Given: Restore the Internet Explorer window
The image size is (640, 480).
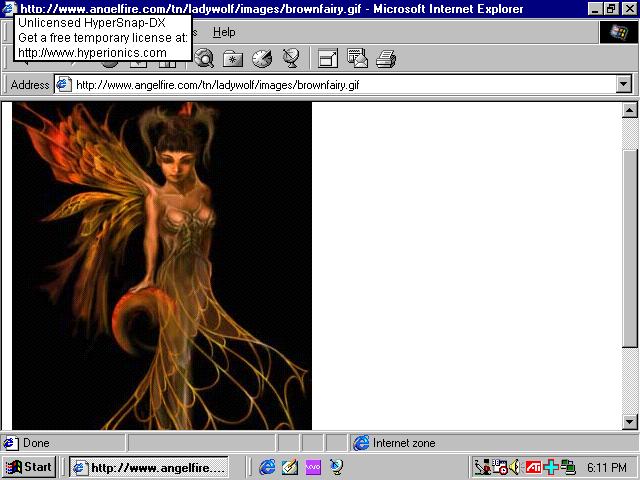Looking at the screenshot, I should click(611, 9).
